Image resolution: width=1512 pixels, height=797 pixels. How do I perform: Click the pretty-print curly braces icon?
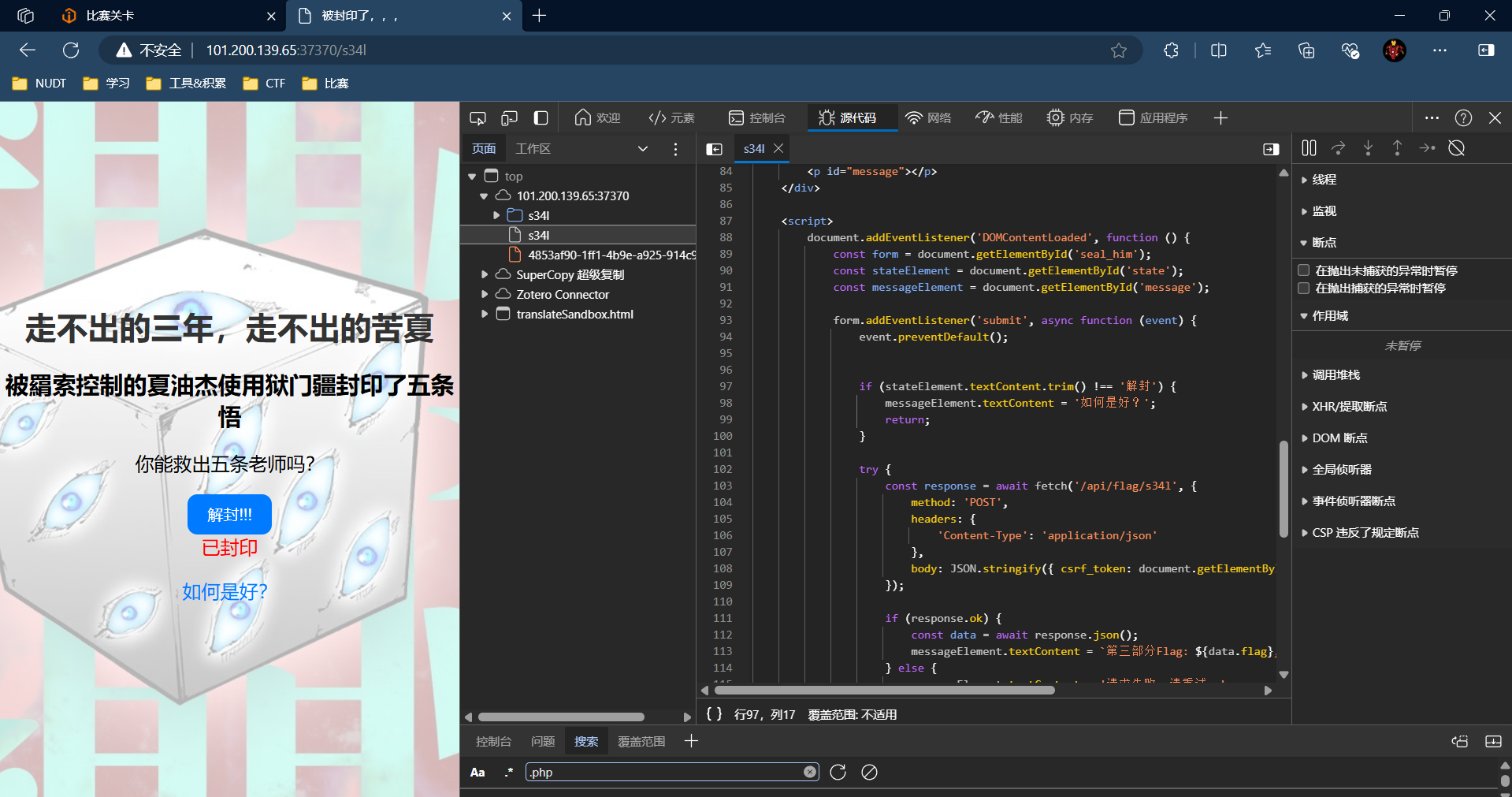point(714,714)
